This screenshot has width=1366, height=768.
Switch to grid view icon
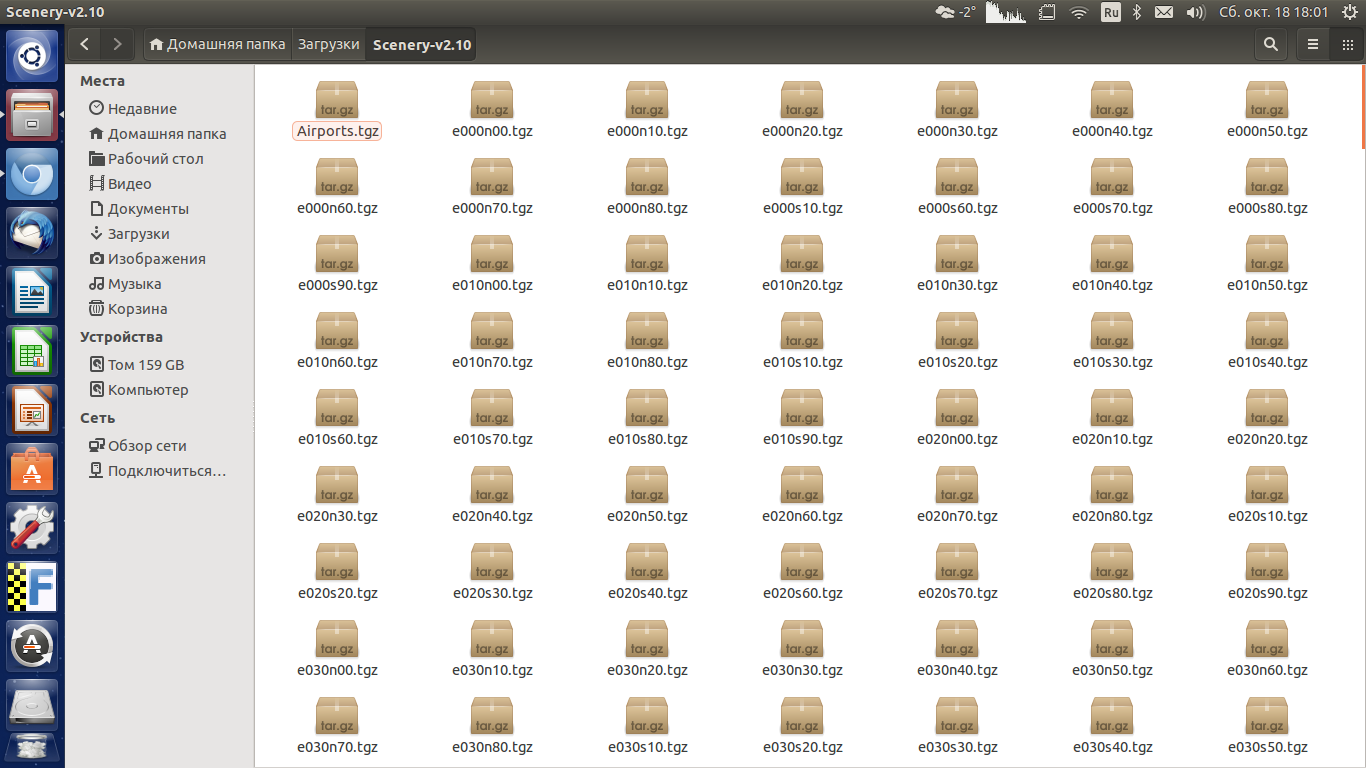point(1345,44)
